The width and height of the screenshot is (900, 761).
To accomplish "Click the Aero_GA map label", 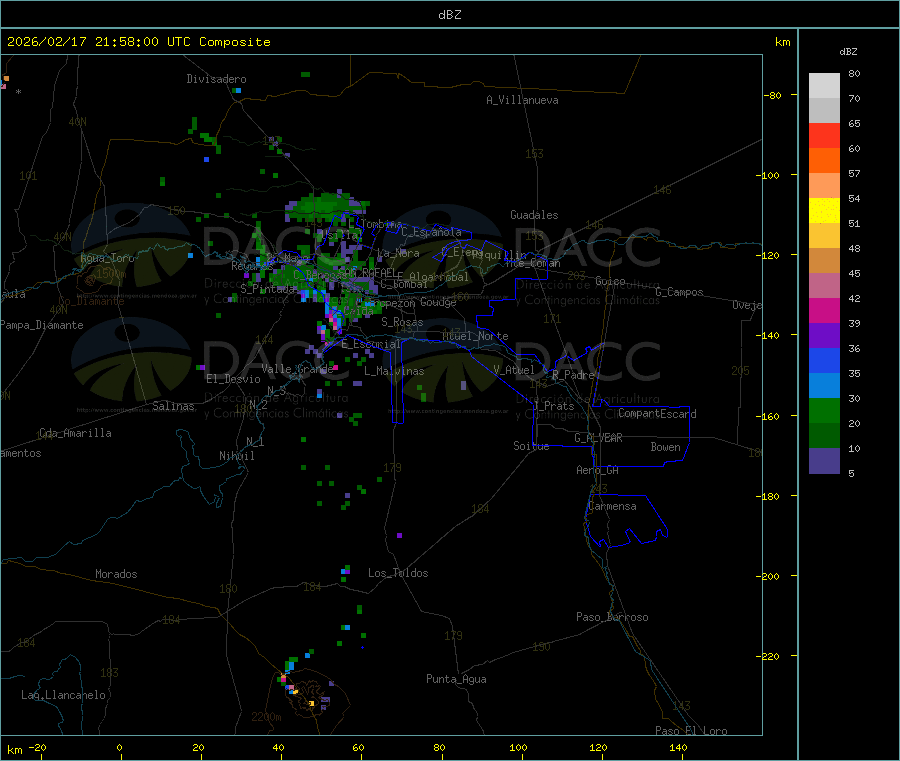I will pos(598,470).
